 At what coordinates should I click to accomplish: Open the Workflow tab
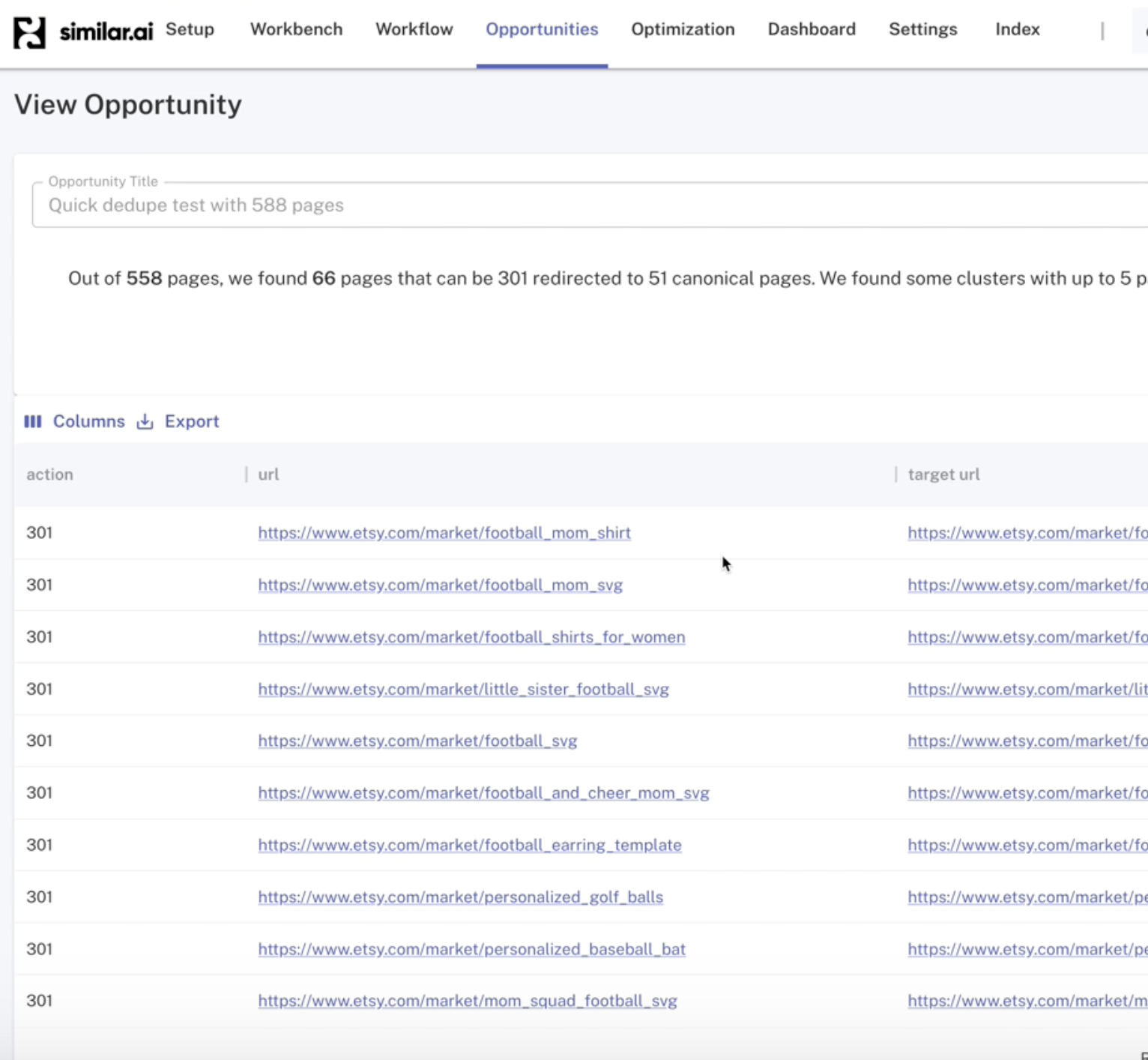pyautogui.click(x=414, y=29)
